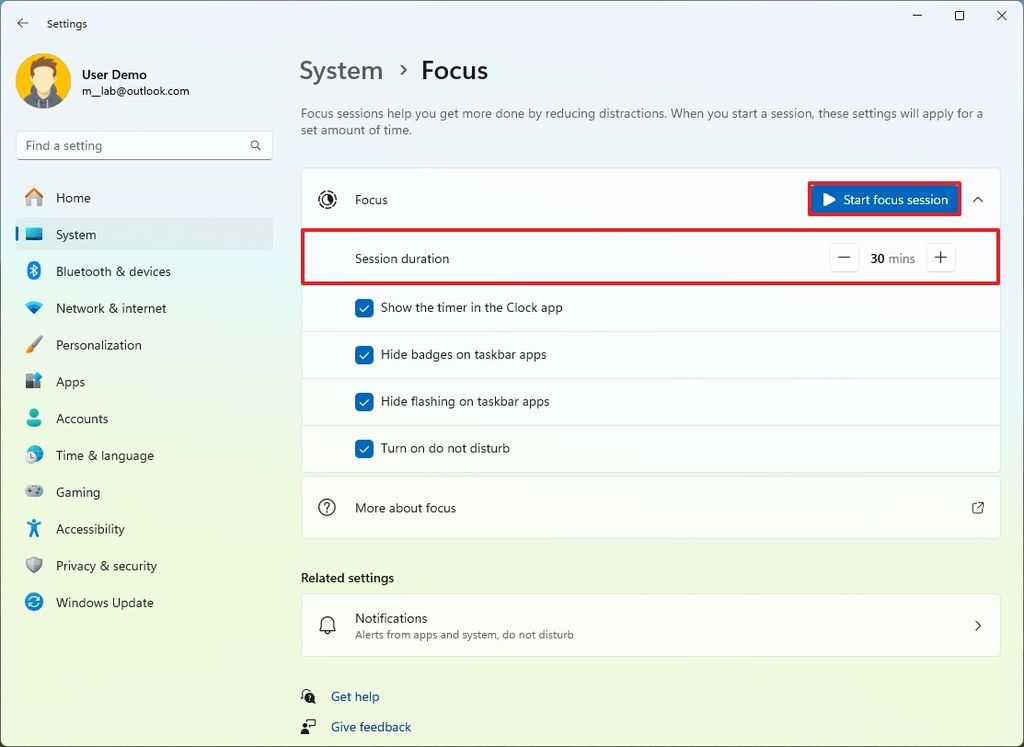
Task: Open Accessibility via its person icon
Action: pos(33,529)
